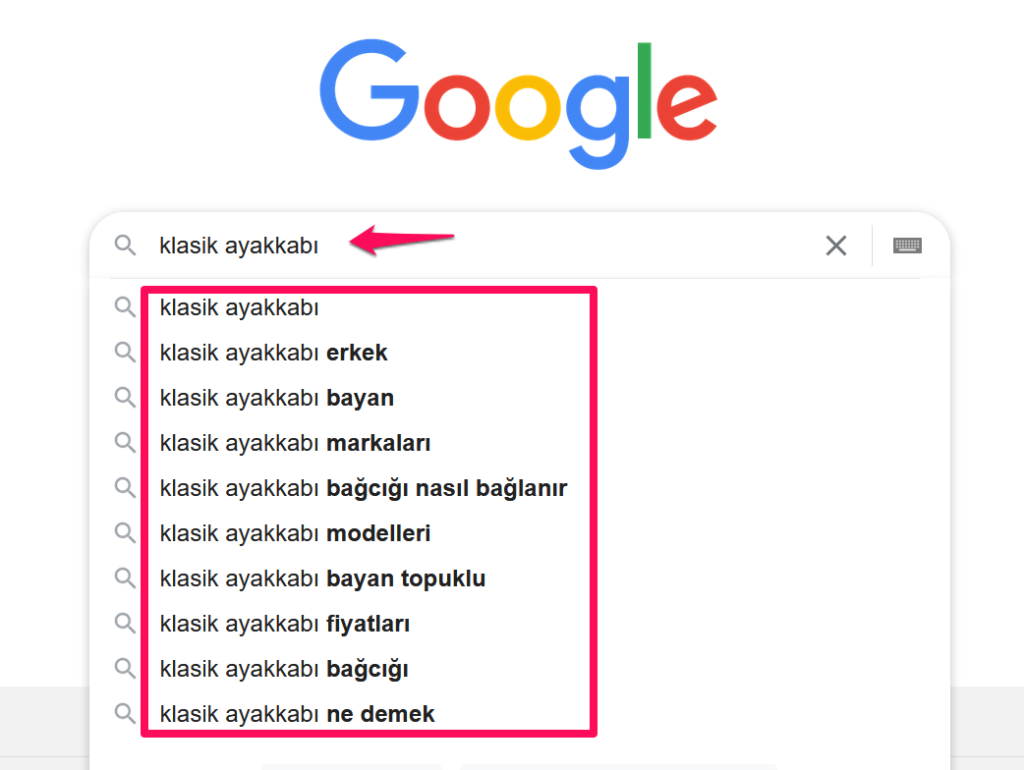Select suggestion 'klasik ayakkabı erkek'
The image size is (1024, 770).
pos(273,353)
